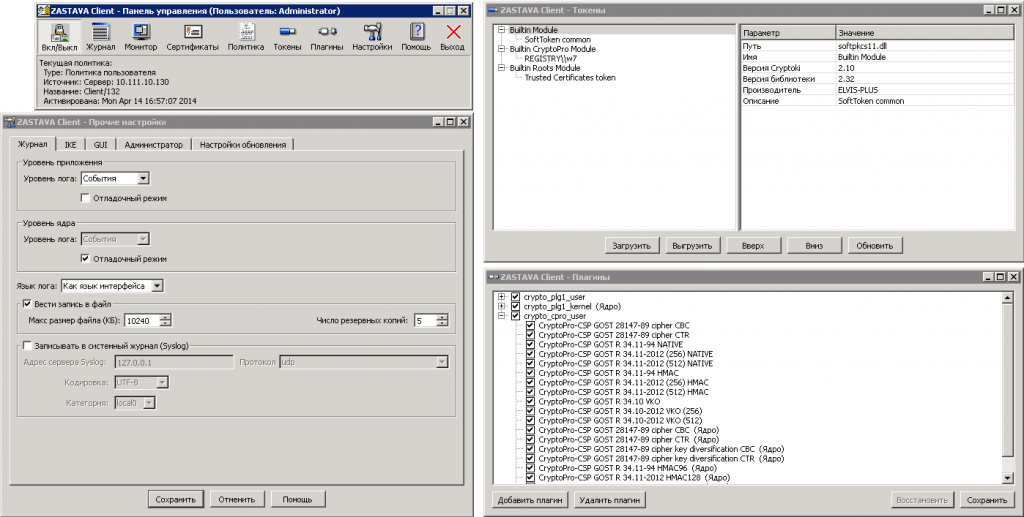The width and height of the screenshot is (1024, 517).
Task: Open the Плагины toolbar icon
Action: pyautogui.click(x=327, y=37)
